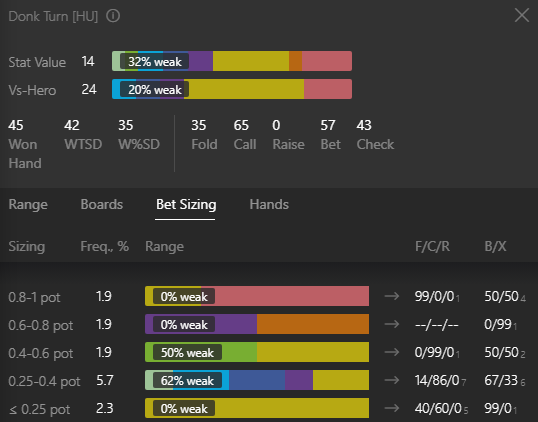
Task: Click the Stat Value 32% weak range bar
Action: click(232, 61)
